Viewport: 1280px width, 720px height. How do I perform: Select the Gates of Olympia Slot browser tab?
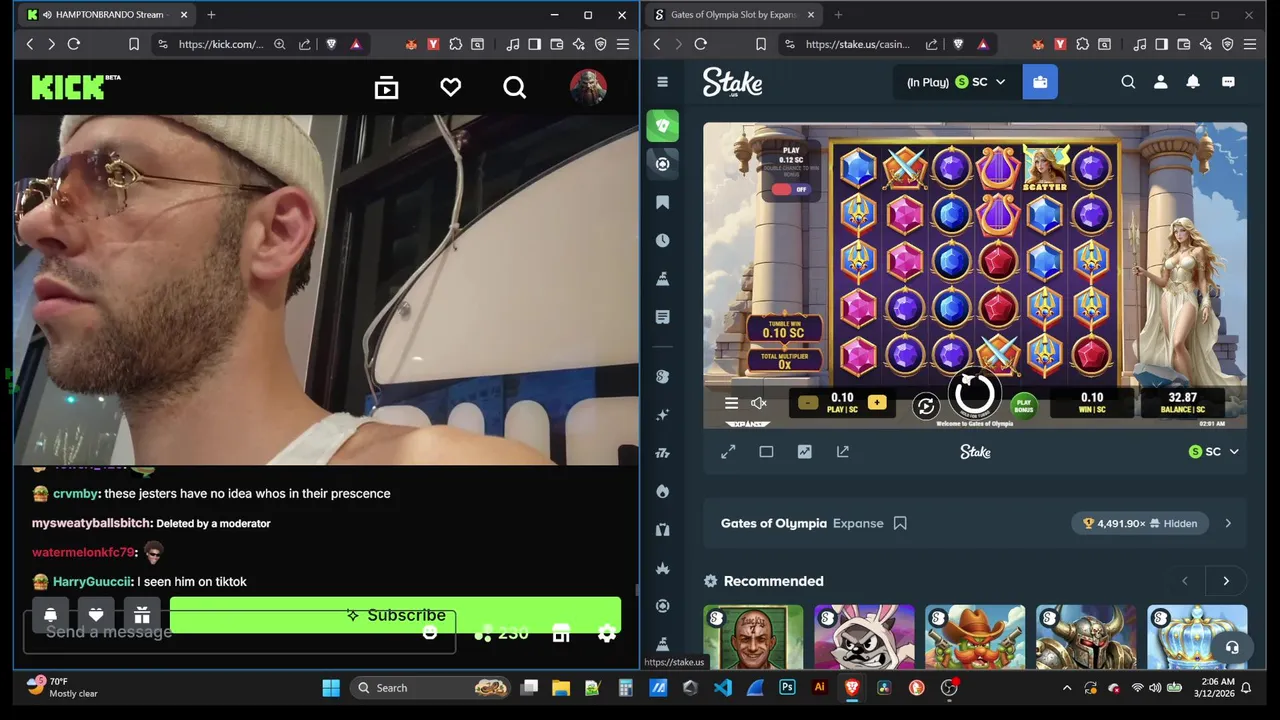click(734, 15)
